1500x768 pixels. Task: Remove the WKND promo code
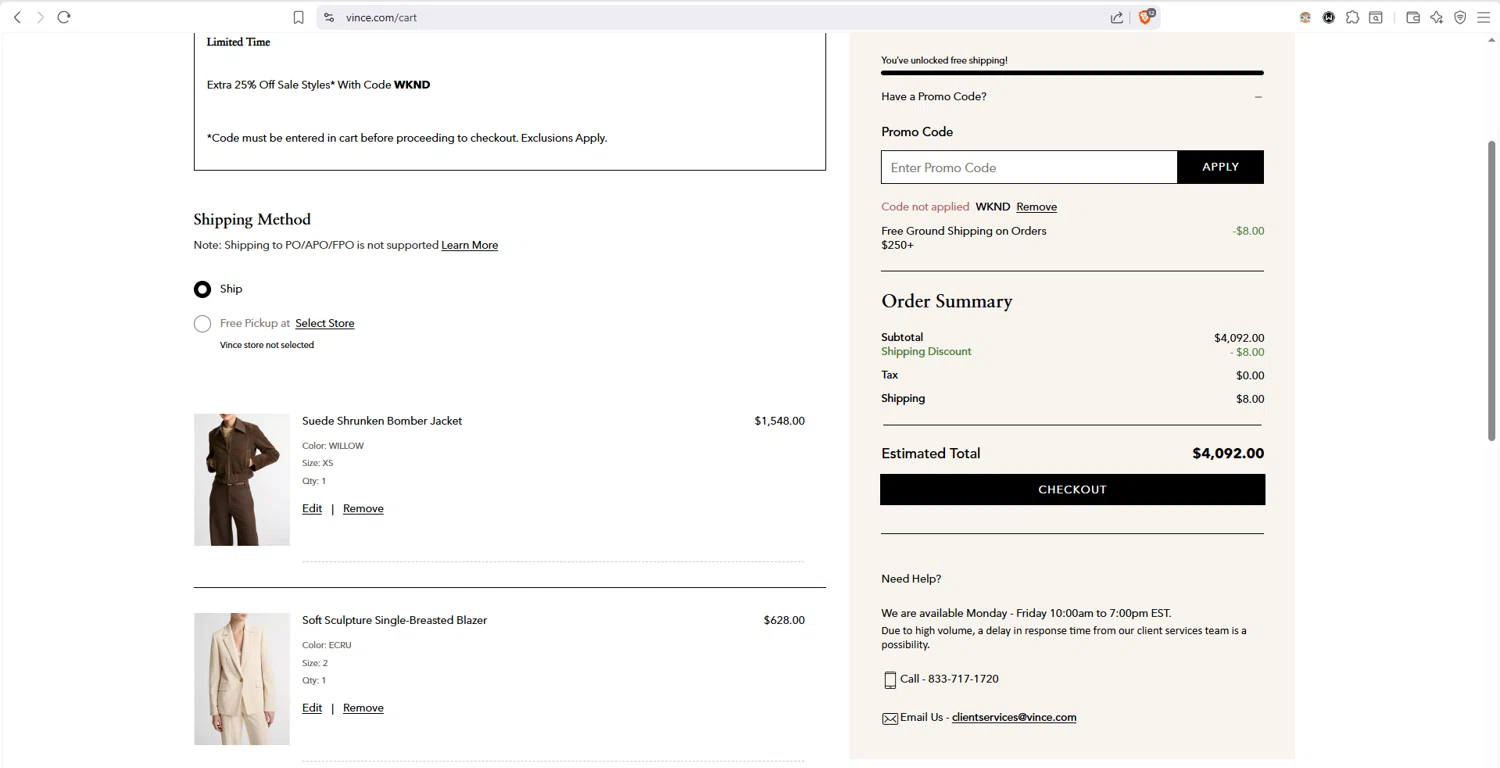1036,207
